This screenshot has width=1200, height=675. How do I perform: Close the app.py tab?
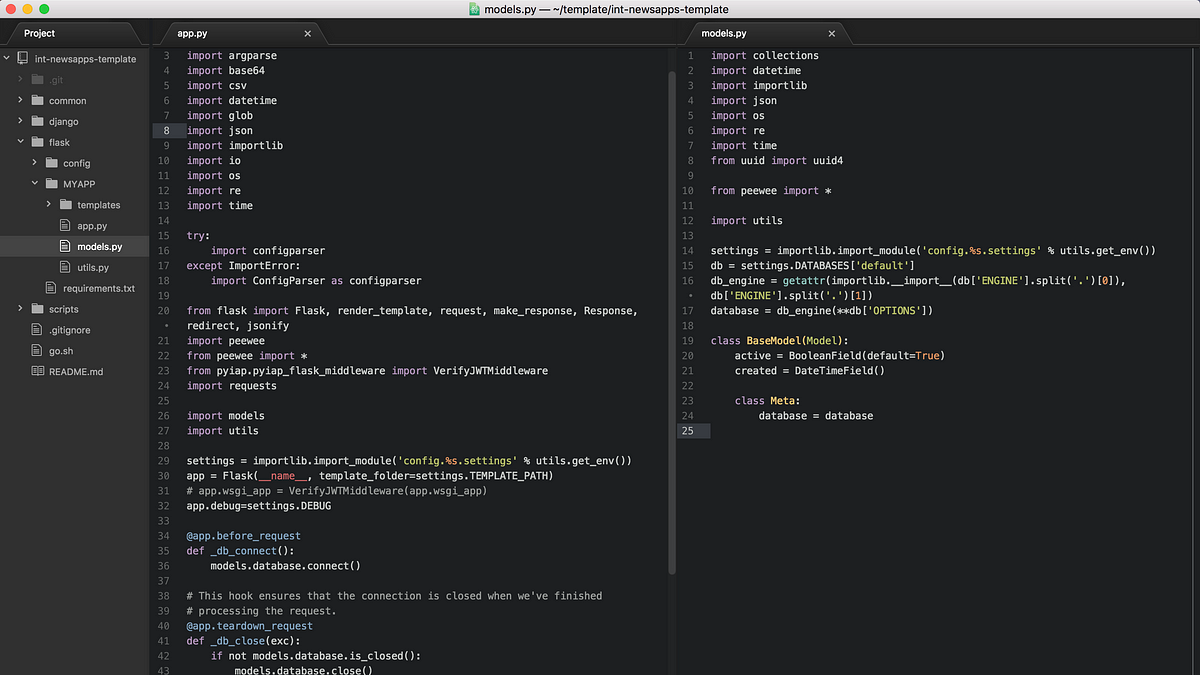coord(308,33)
